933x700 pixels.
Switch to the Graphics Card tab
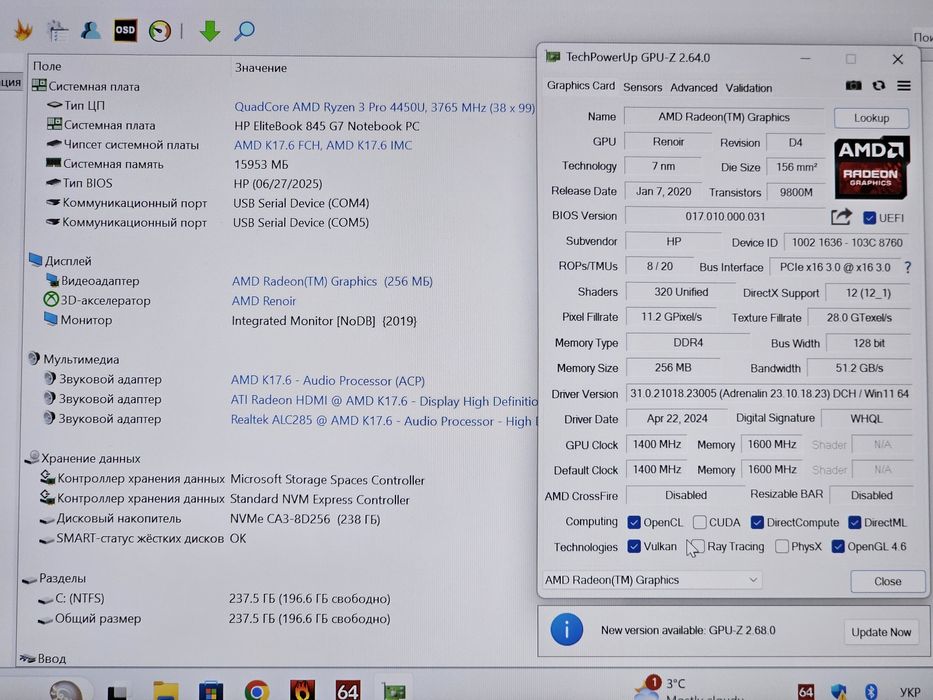[x=581, y=86]
